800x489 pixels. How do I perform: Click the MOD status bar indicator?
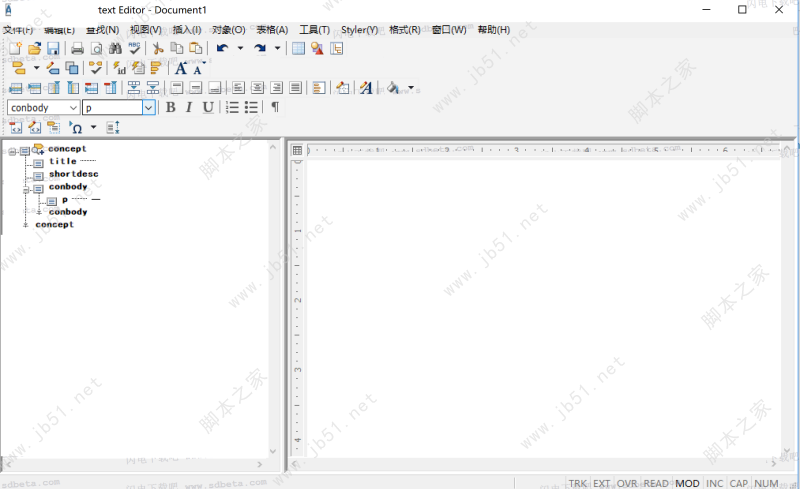point(687,483)
